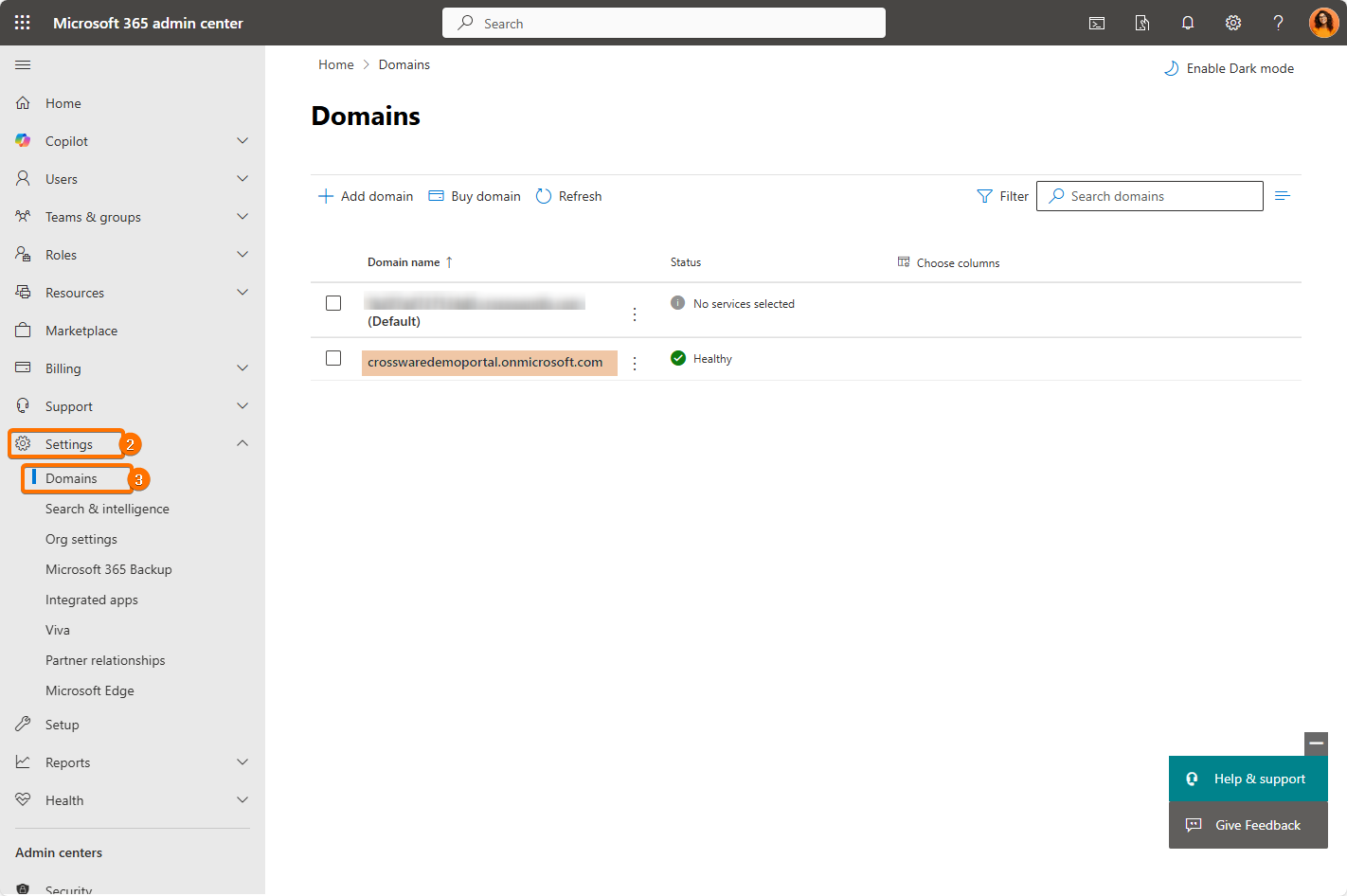Expand the Billing menu chevron

pos(242,368)
